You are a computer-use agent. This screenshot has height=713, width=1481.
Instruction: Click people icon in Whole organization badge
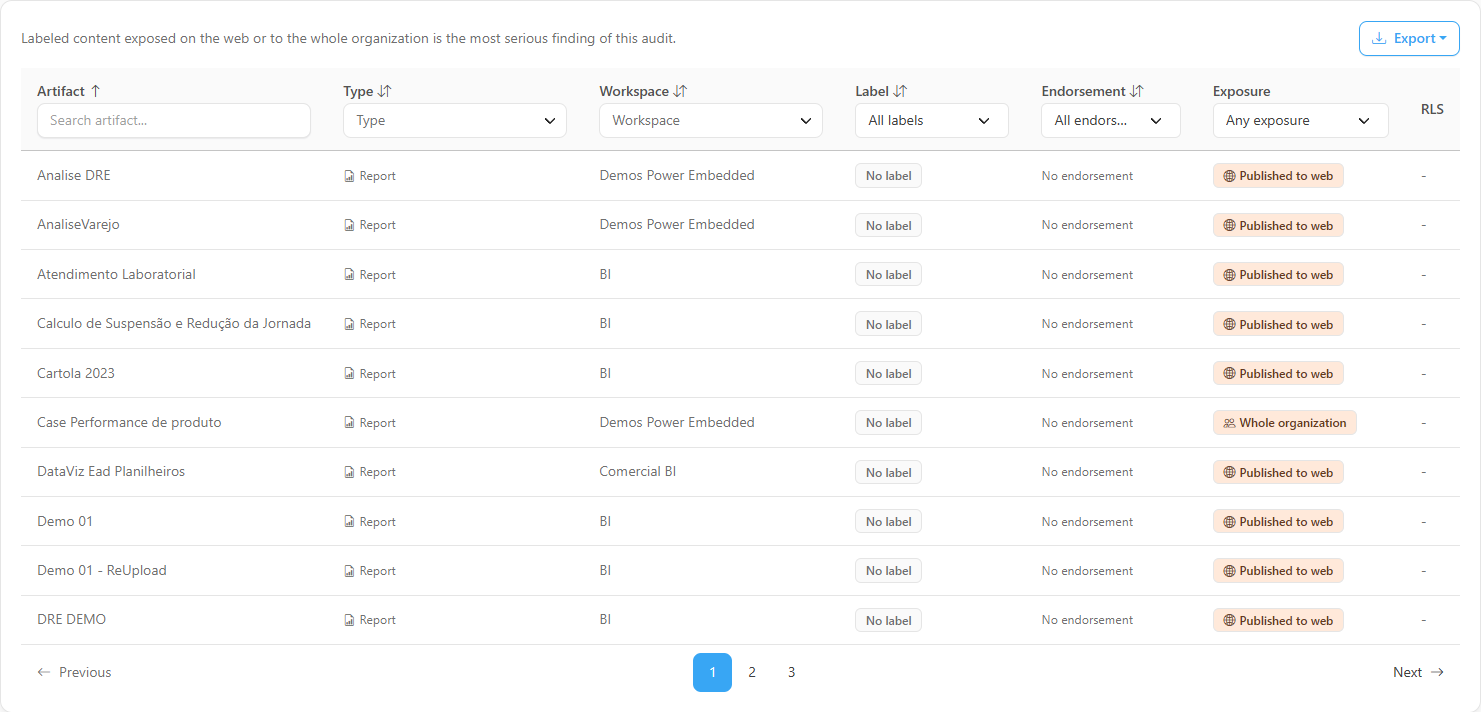coord(1229,423)
